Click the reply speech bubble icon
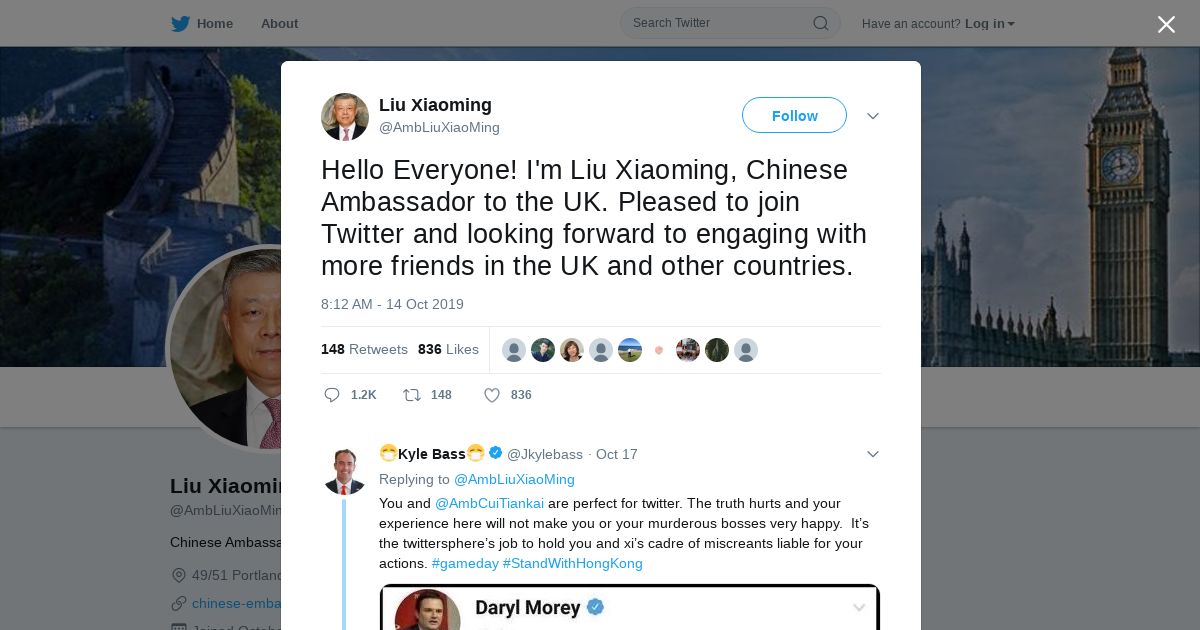 pos(332,395)
